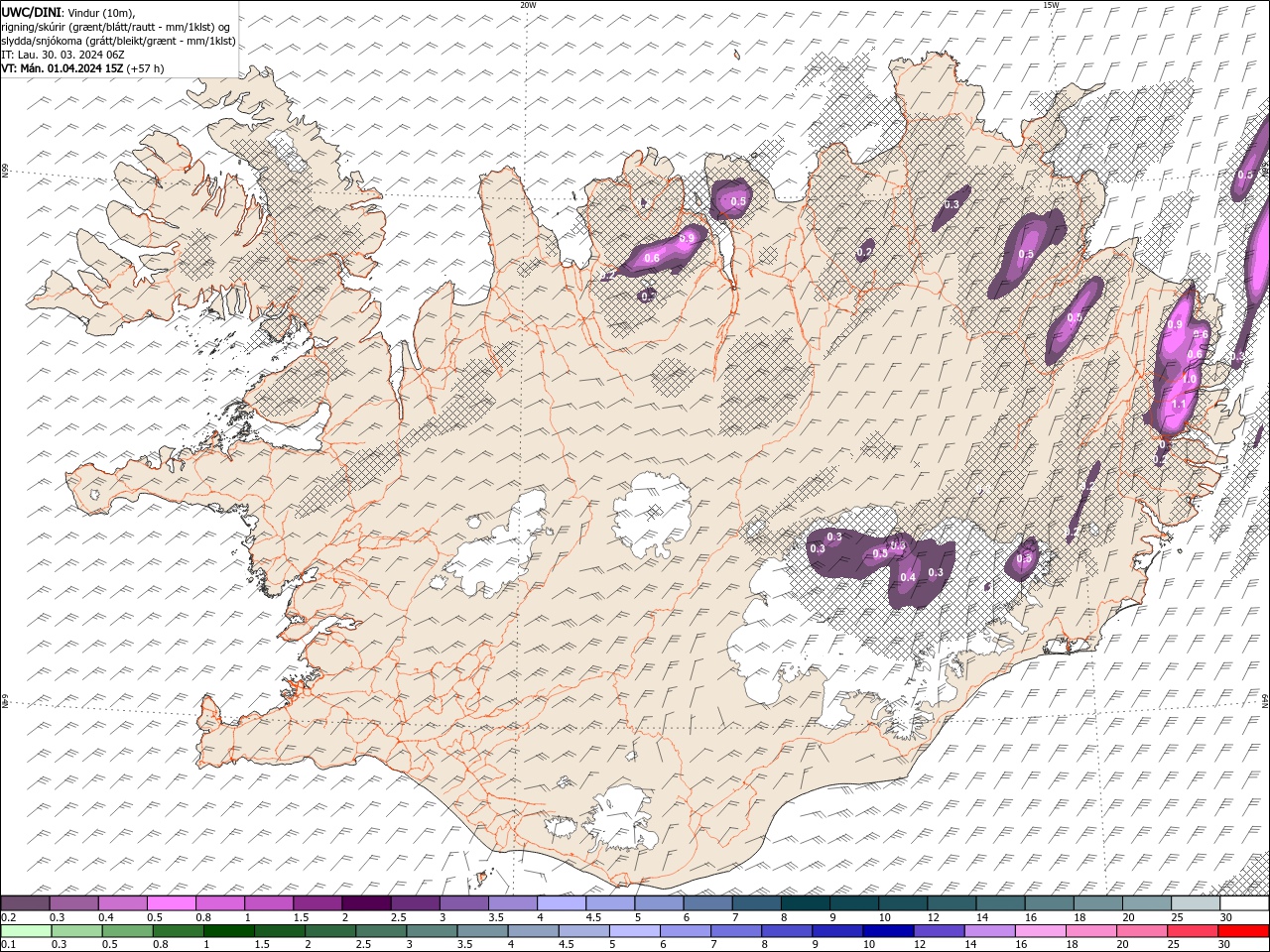Screen dimensions: 1270x952
Task: Click the darkest green swatch between 1 and 1.5
Action: tap(230, 931)
